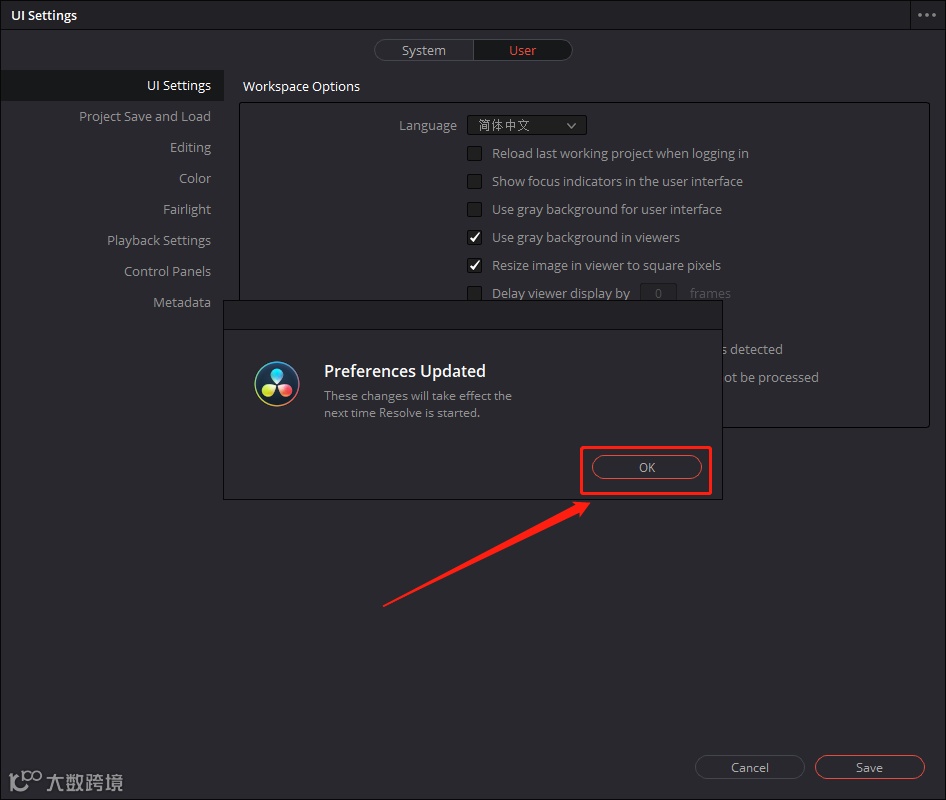Enable delay viewer display checkbox
946x800 pixels.
point(475,293)
